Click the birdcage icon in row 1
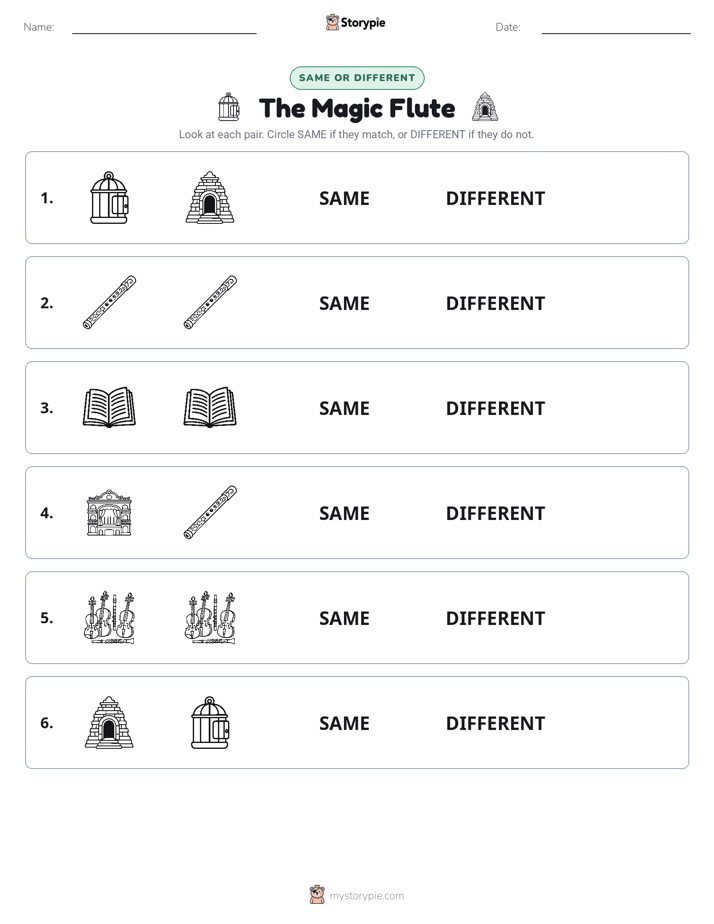Viewport: 714px width, 924px height. click(109, 197)
